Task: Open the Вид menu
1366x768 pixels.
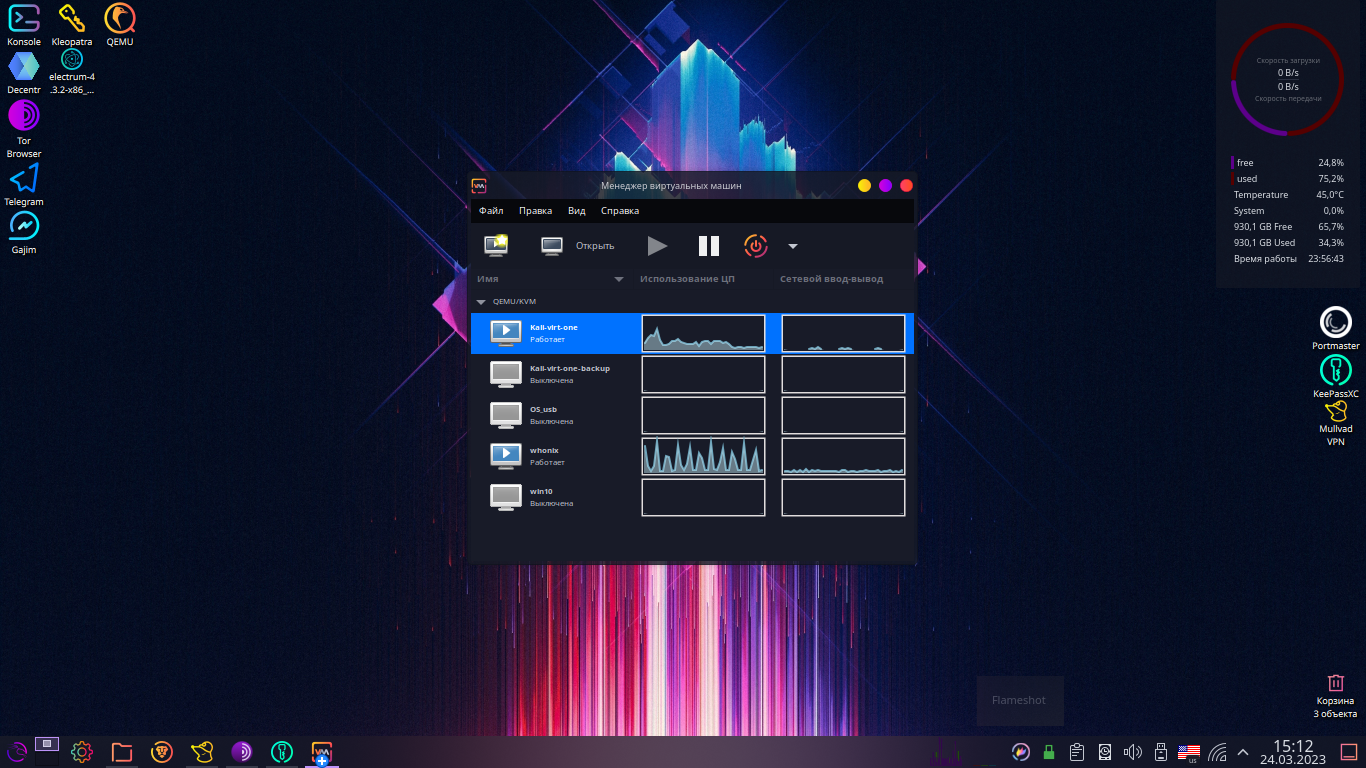Action: [576, 211]
